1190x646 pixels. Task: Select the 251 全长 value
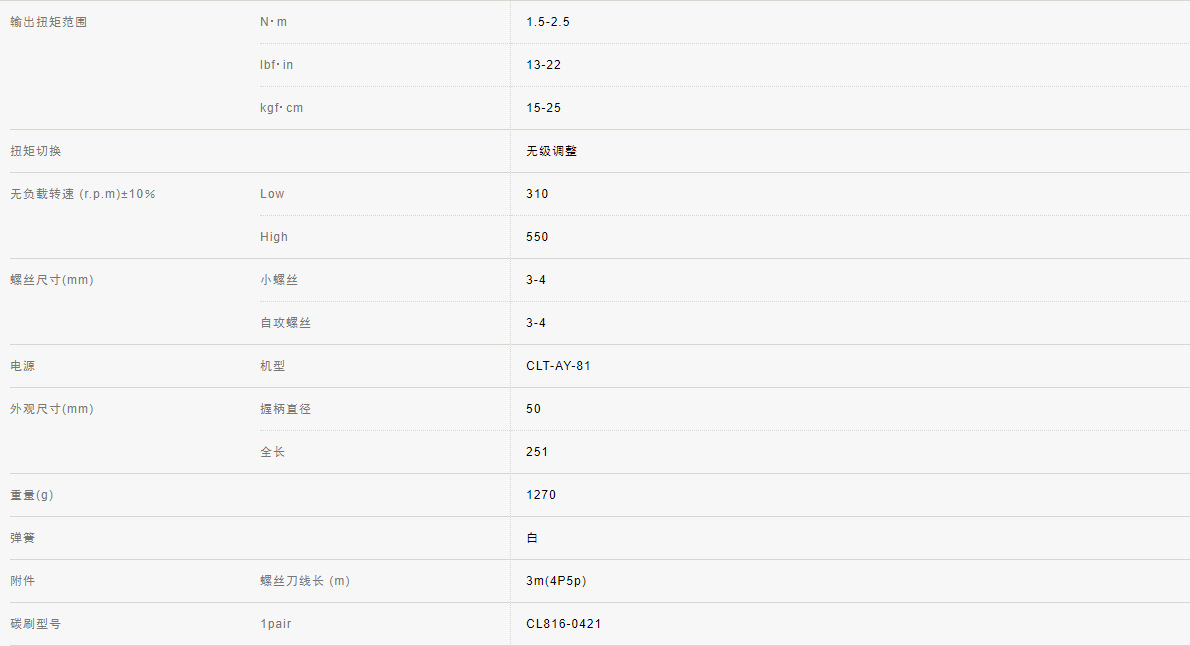click(x=537, y=452)
